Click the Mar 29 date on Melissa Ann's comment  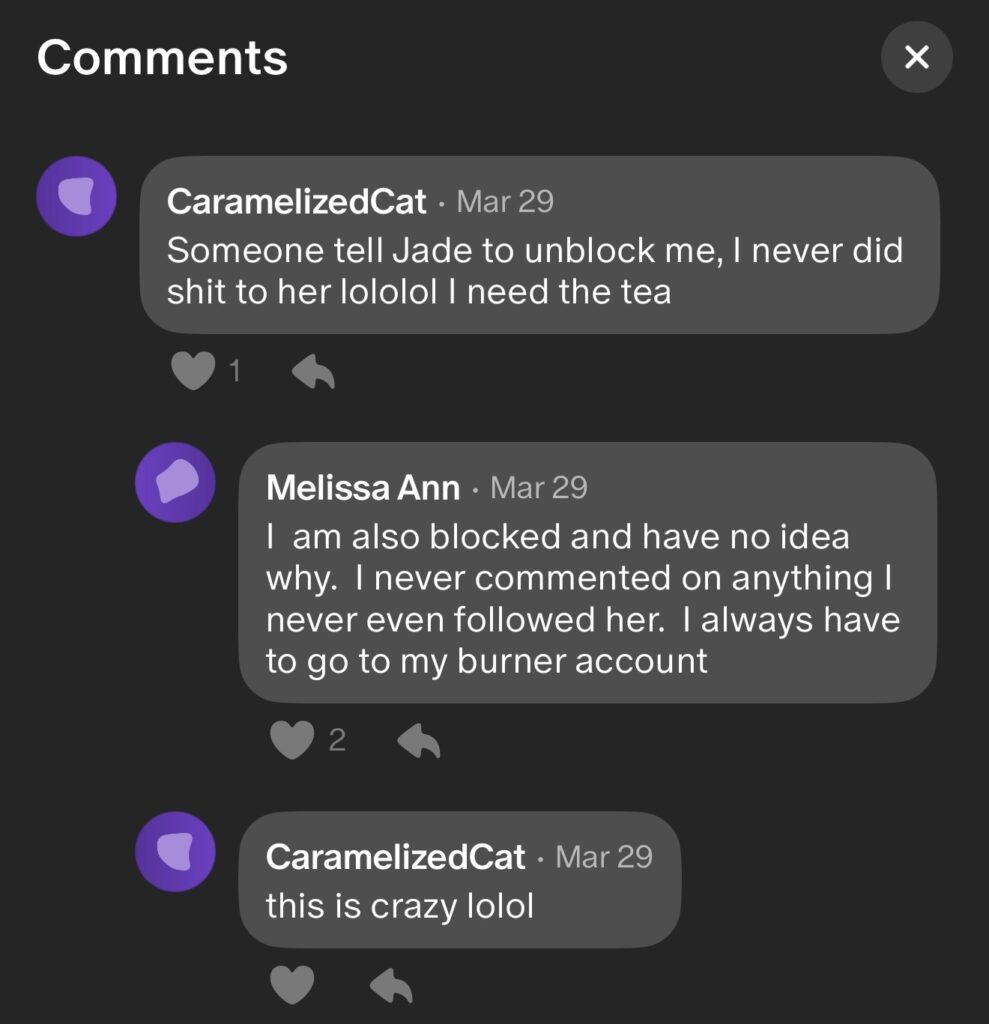pos(539,488)
